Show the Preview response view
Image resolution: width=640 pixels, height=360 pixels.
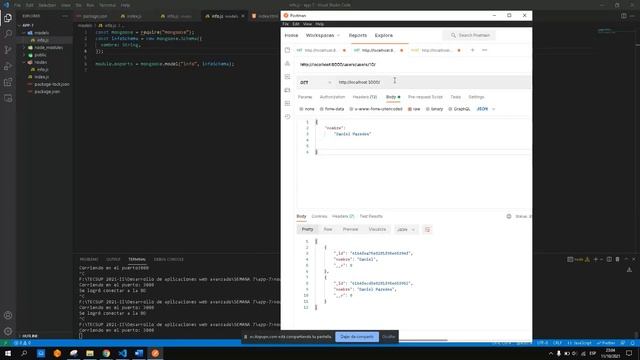pyautogui.click(x=350, y=229)
